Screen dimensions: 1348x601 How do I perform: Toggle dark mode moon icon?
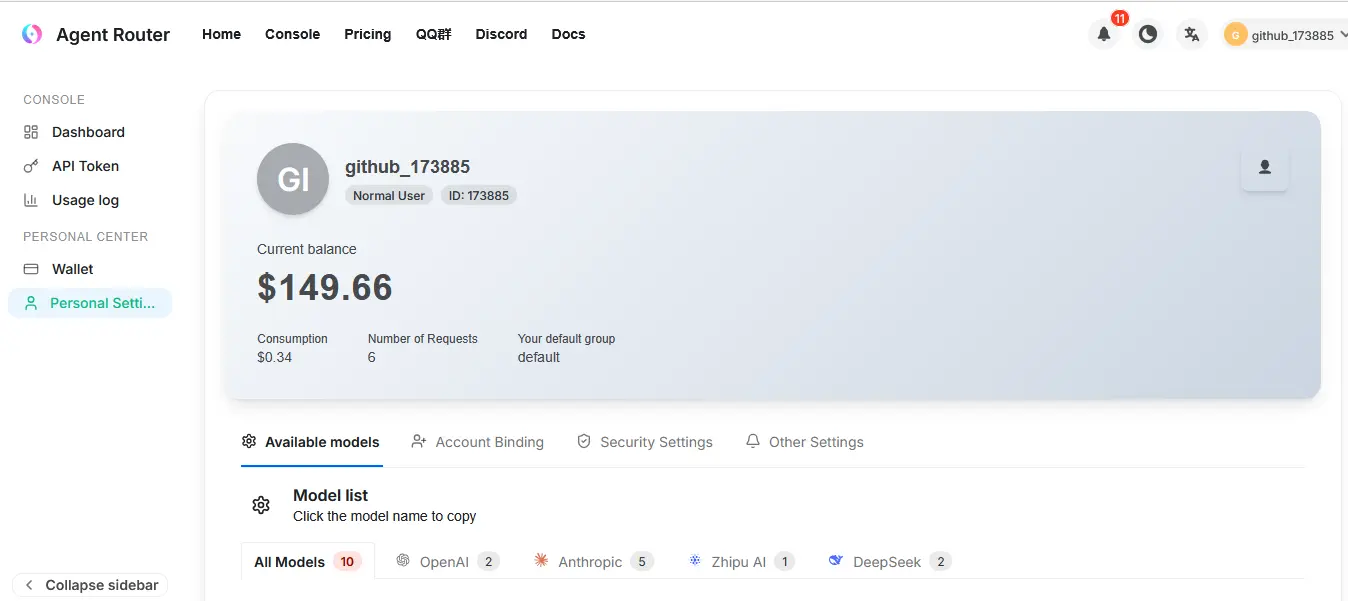pos(1148,34)
